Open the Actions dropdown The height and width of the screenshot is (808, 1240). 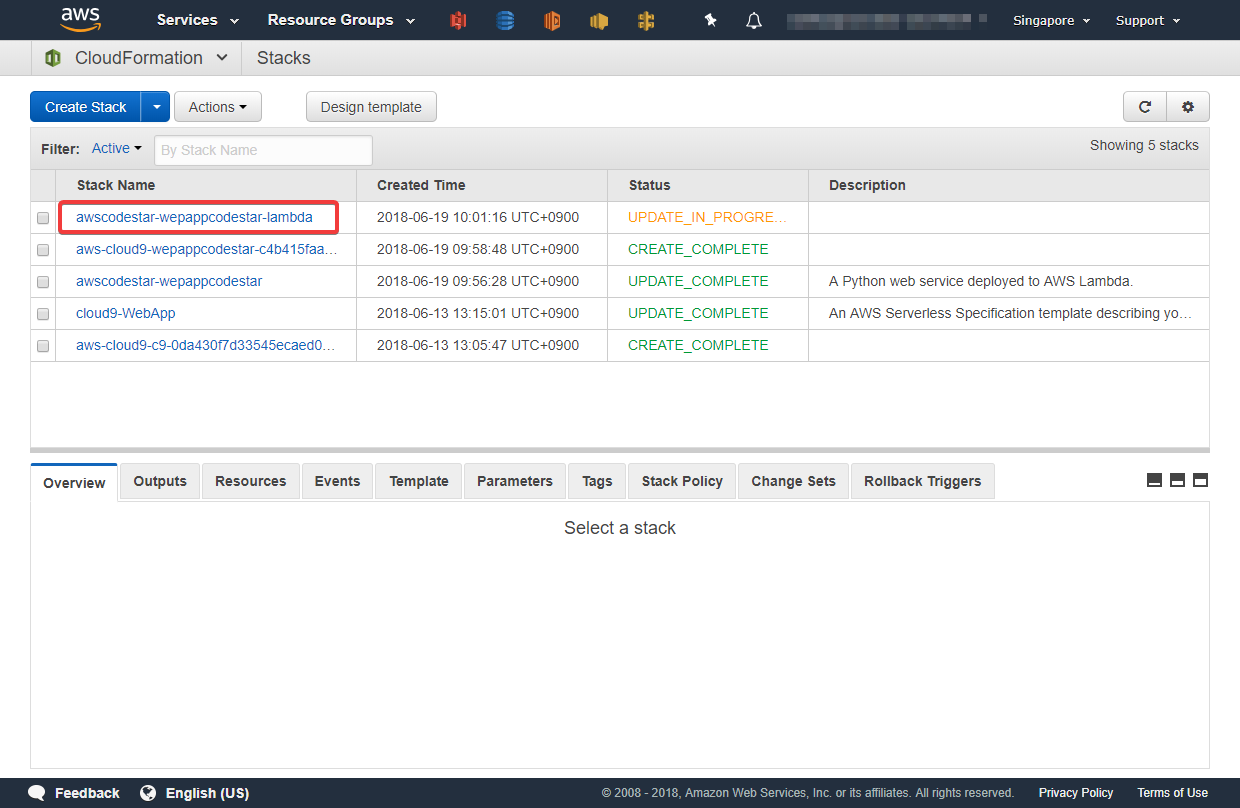point(218,107)
